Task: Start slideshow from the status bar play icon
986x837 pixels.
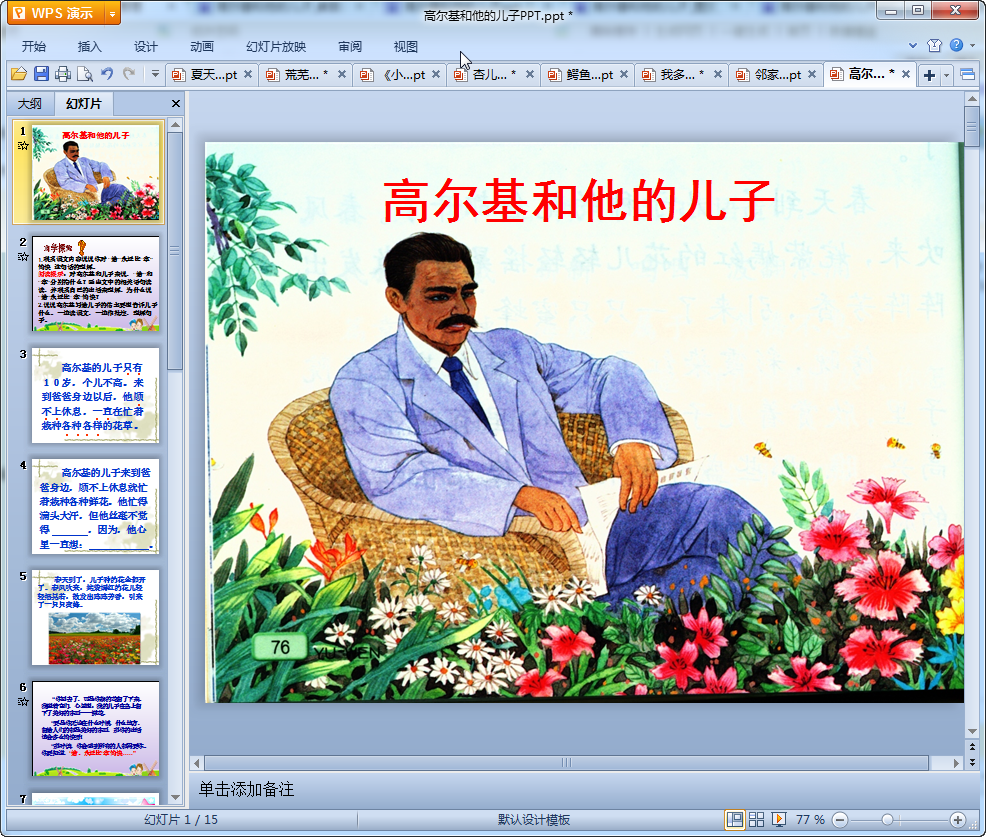Action: 778,819
